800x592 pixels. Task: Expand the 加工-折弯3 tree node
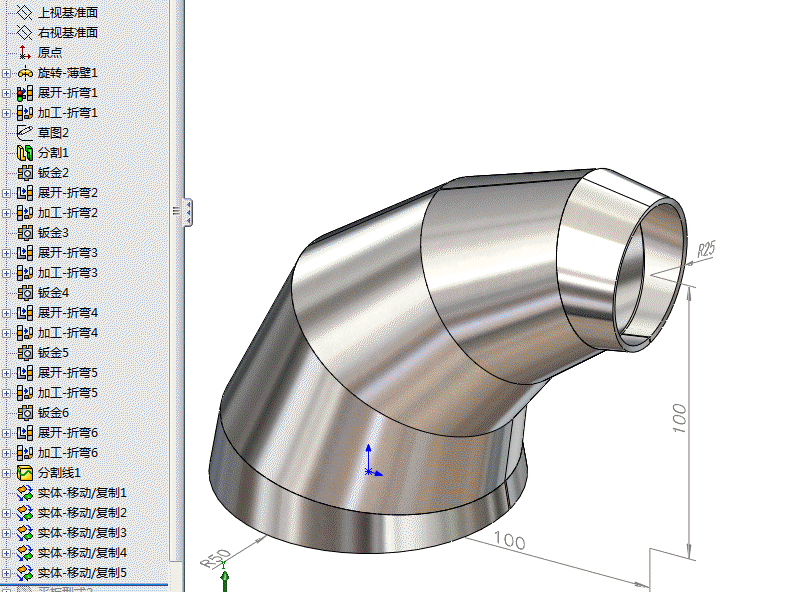tap(6, 274)
